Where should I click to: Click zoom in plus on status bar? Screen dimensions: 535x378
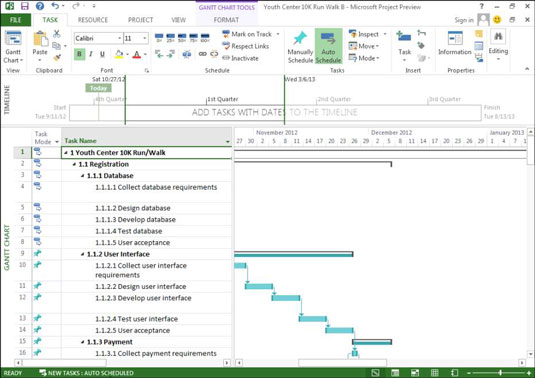click(529, 373)
